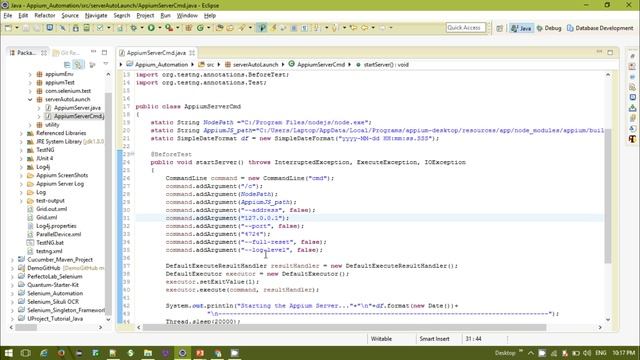The width and height of the screenshot is (640, 360).
Task: Collapse the @BeforeTest method folding marker
Action: pyautogui.click(x=132, y=154)
